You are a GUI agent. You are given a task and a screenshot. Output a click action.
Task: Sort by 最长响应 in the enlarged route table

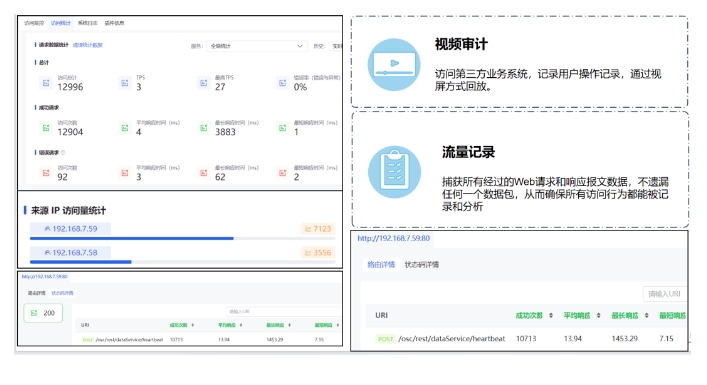[x=647, y=316]
